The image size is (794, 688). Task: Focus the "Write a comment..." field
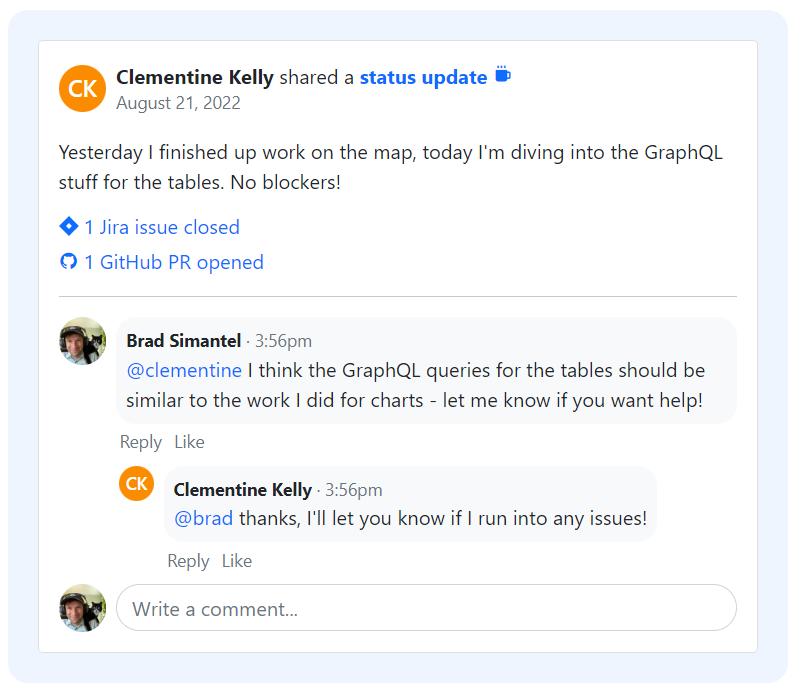coord(426,608)
